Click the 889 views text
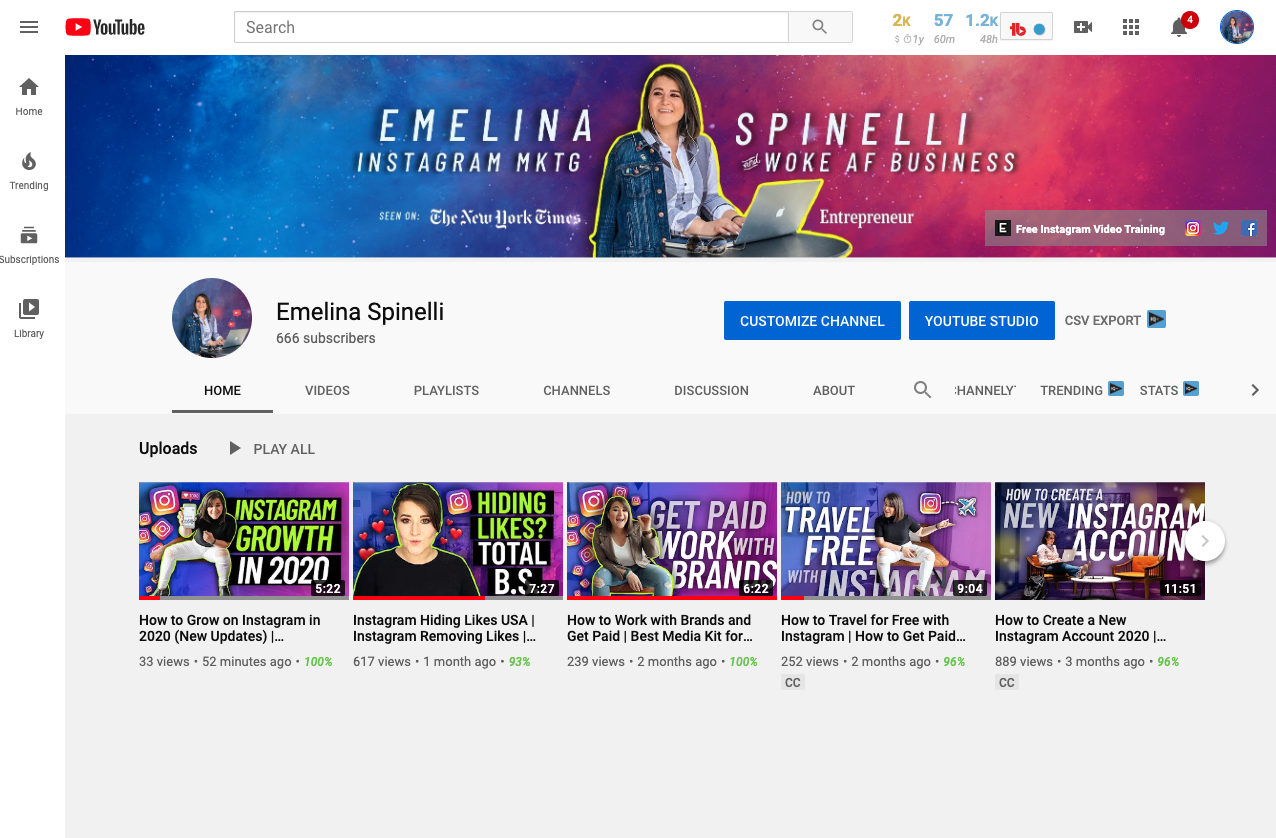The image size is (1276, 838). coord(1024,662)
